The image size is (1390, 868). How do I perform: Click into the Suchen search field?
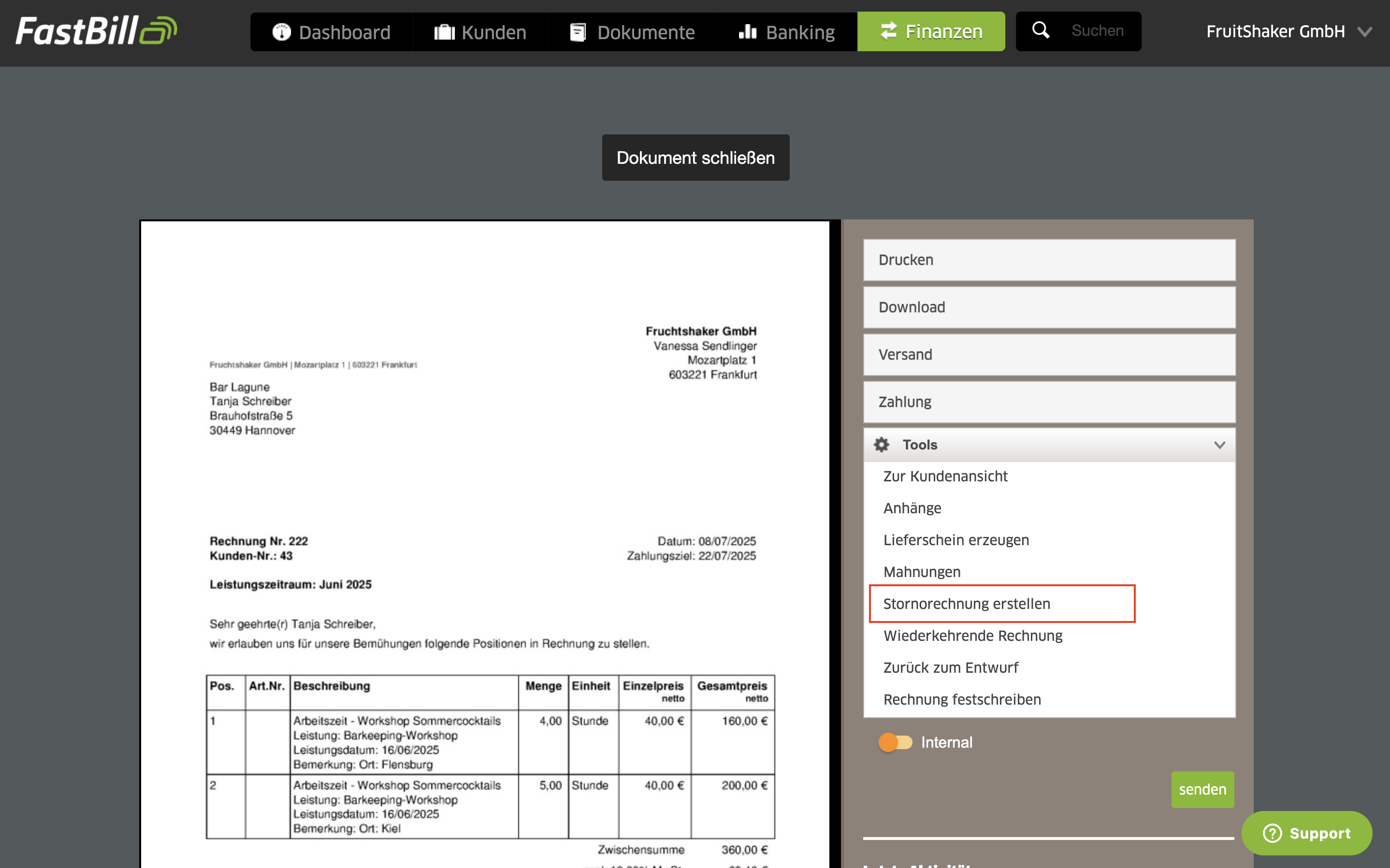[1097, 31]
